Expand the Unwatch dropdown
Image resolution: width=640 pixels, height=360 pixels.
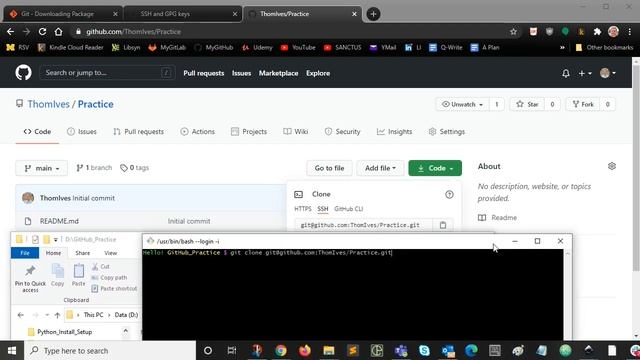462,104
